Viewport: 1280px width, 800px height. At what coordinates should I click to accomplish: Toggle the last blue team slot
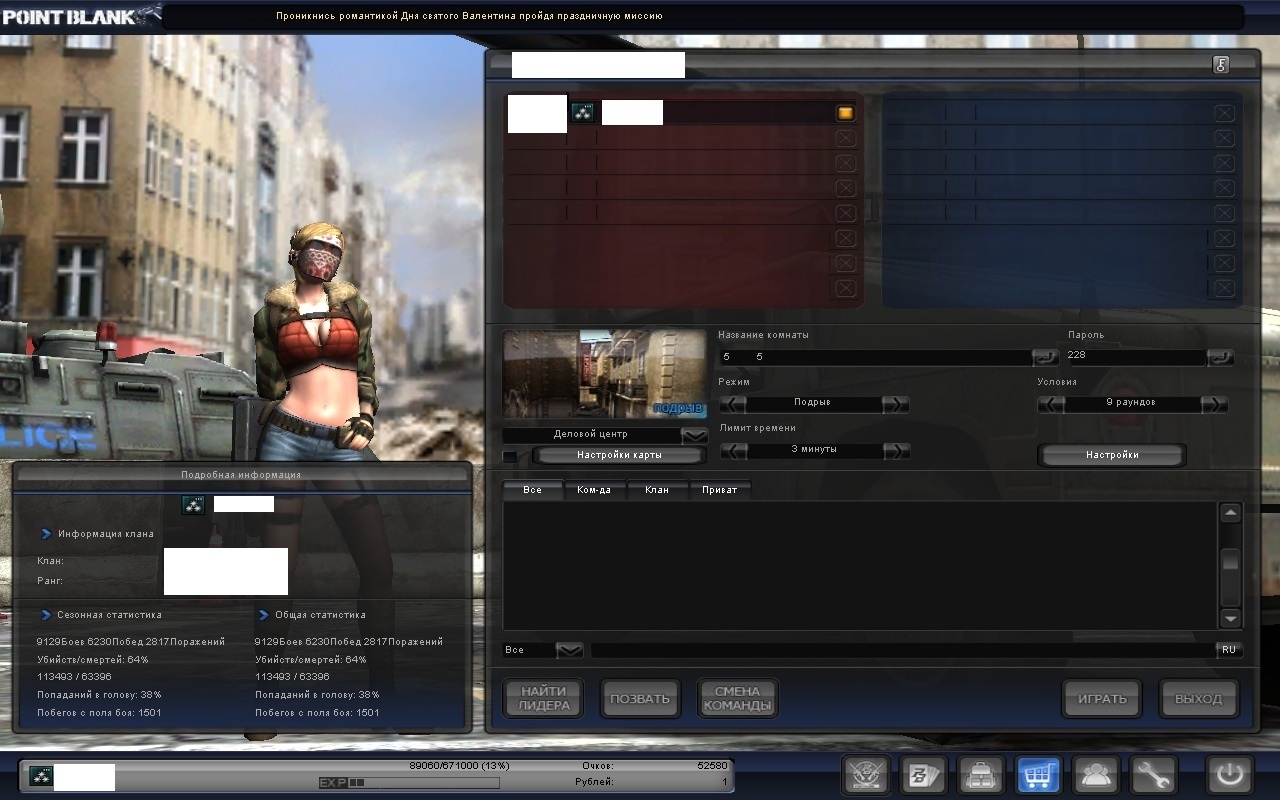(1224, 288)
